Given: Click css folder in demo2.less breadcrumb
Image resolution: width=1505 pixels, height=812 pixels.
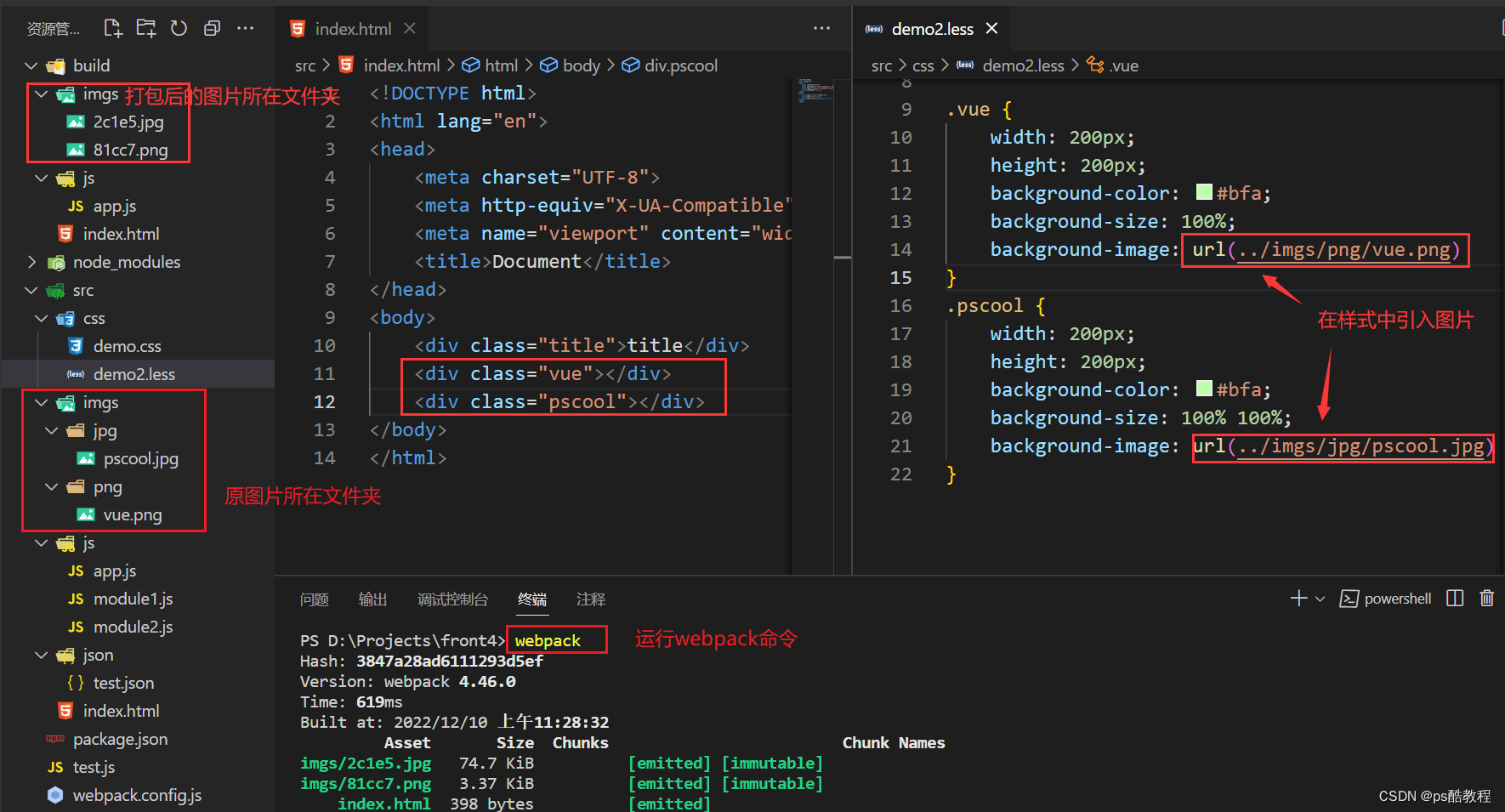Looking at the screenshot, I should [x=923, y=65].
